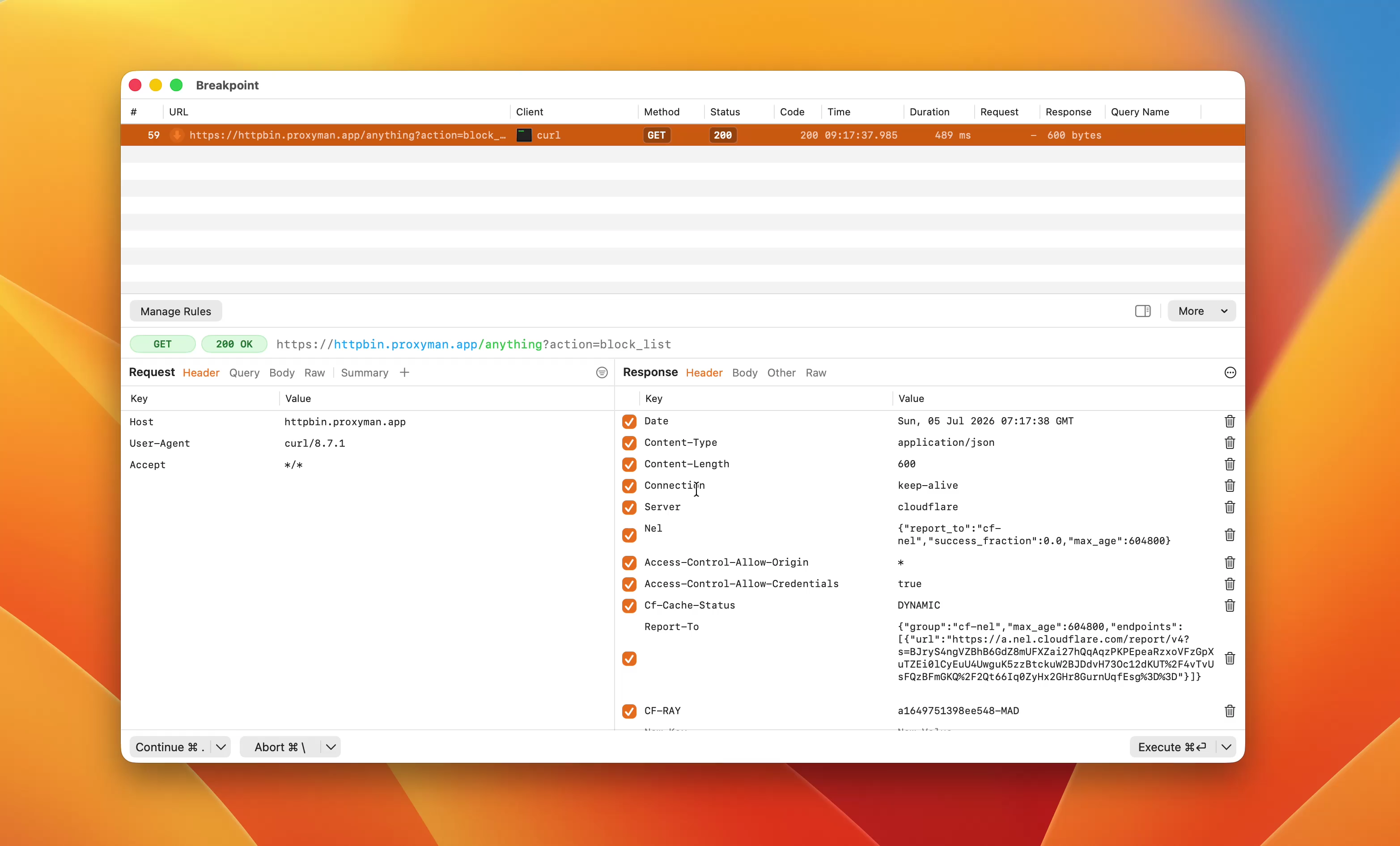
Task: Select request row 59 in the list
Action: coord(683,135)
